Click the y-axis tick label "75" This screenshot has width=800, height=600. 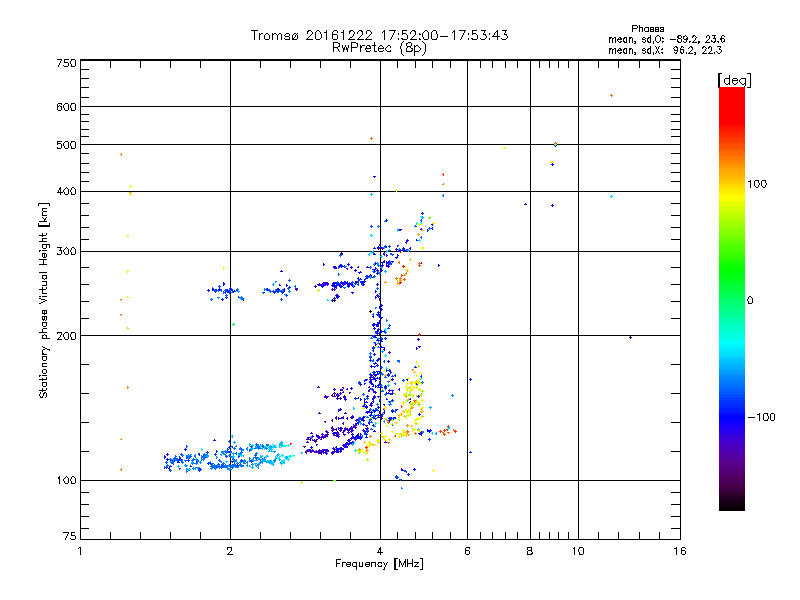point(70,536)
